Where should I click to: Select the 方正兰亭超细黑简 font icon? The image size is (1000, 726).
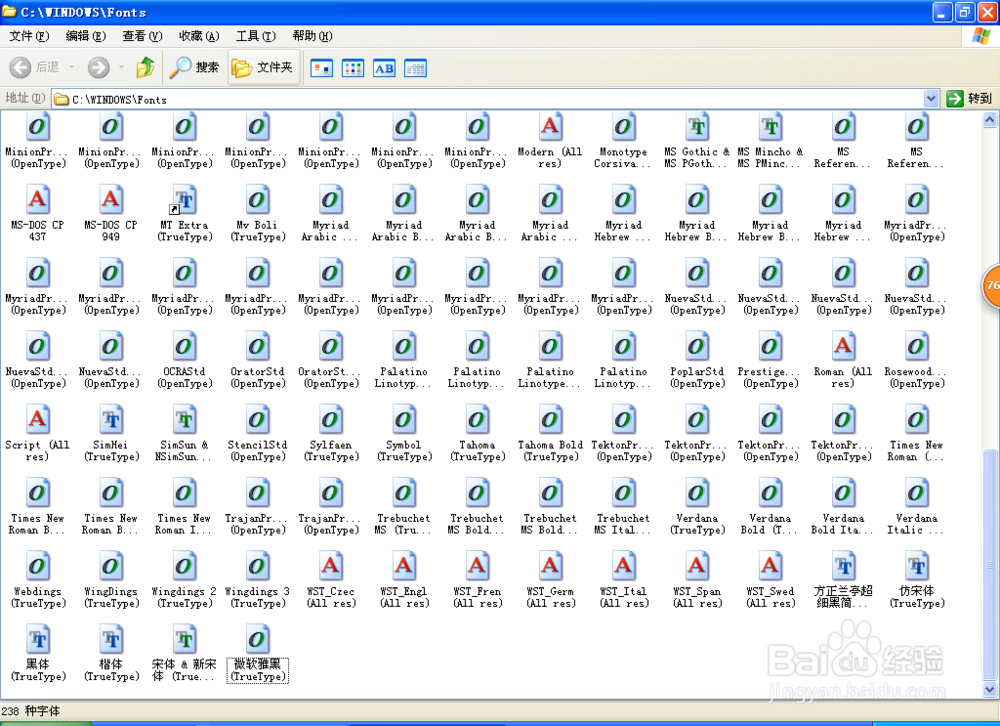pyautogui.click(x=843, y=566)
